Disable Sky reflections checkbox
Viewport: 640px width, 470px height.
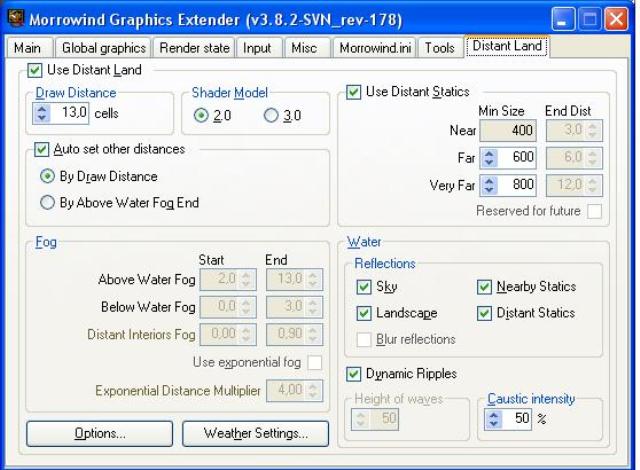coord(365,287)
